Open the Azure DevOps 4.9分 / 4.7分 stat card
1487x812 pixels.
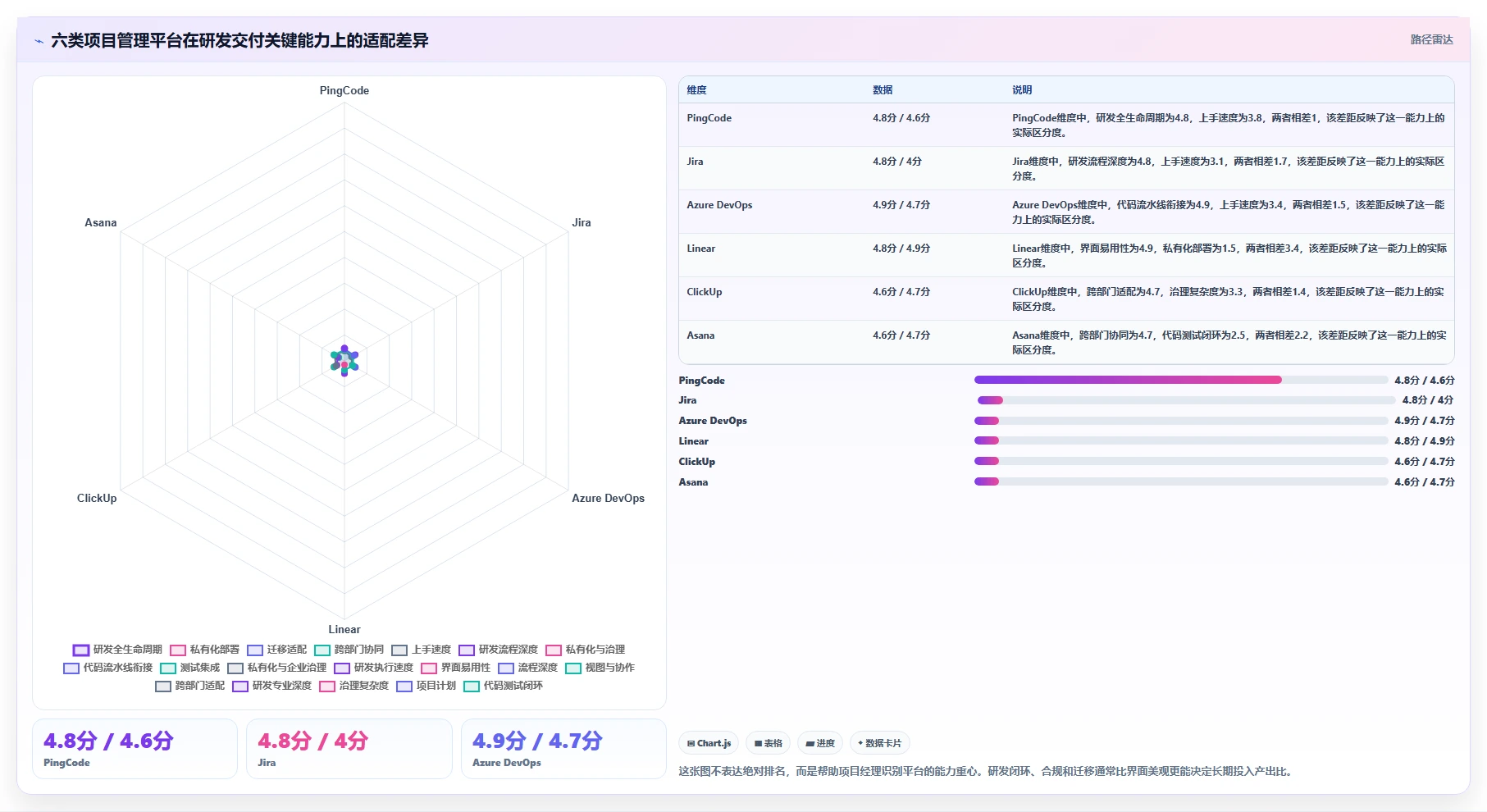click(563, 749)
